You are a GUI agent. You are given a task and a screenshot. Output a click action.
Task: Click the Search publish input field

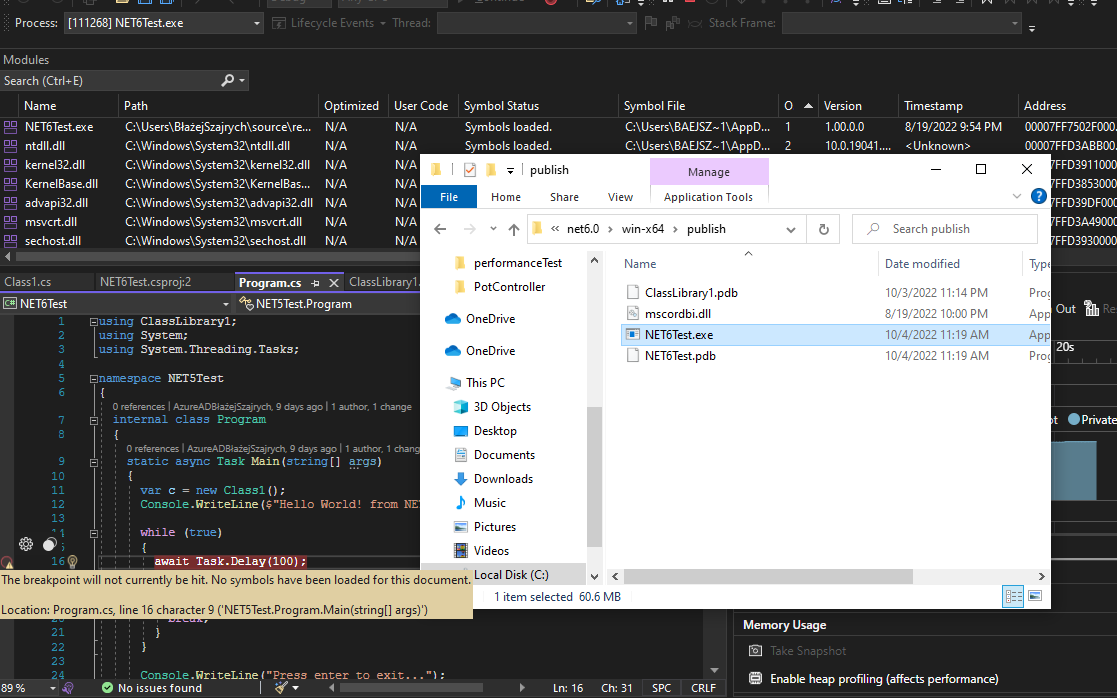(x=944, y=228)
